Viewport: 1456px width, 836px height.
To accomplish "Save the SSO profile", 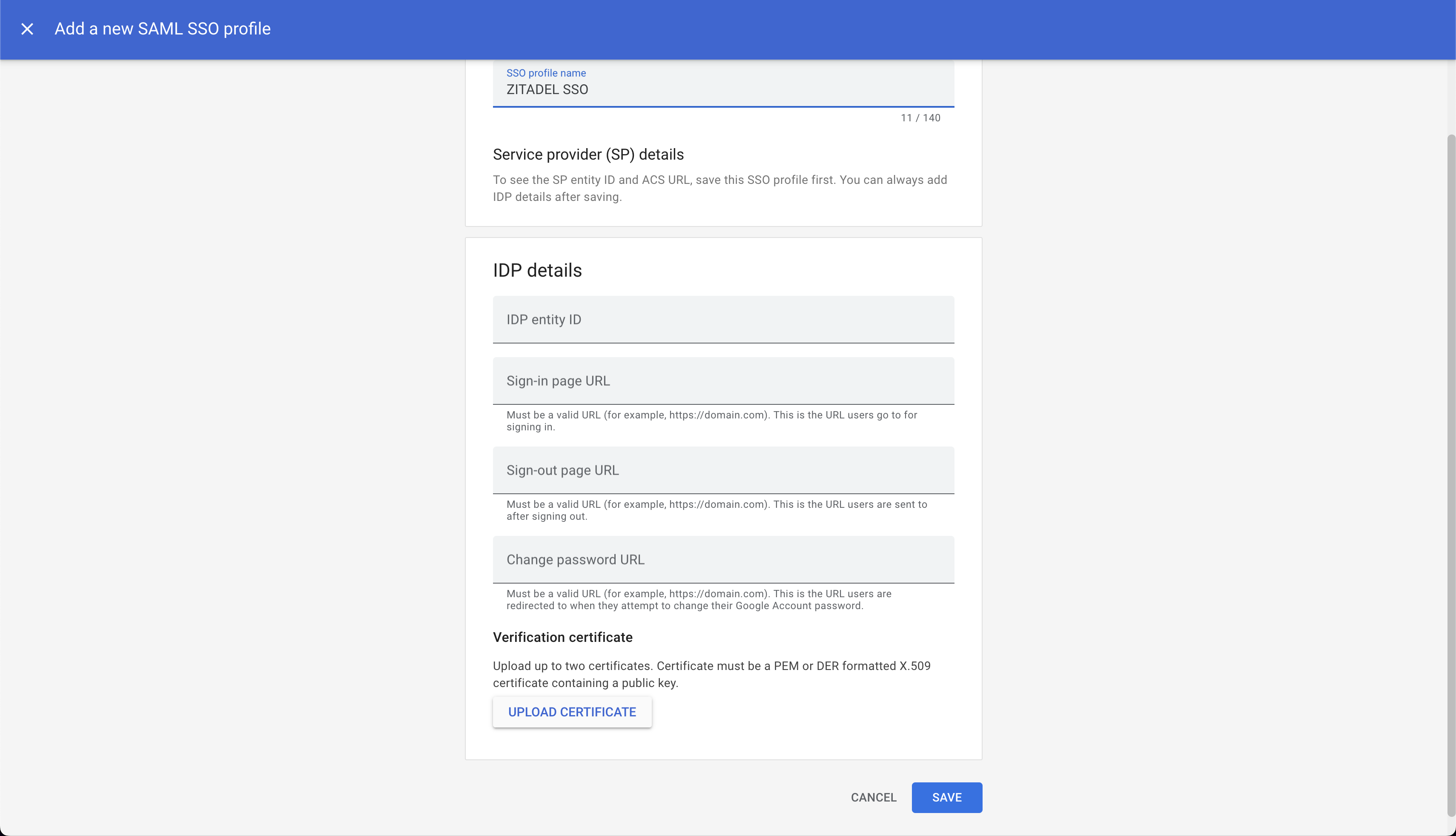I will pyautogui.click(x=946, y=797).
